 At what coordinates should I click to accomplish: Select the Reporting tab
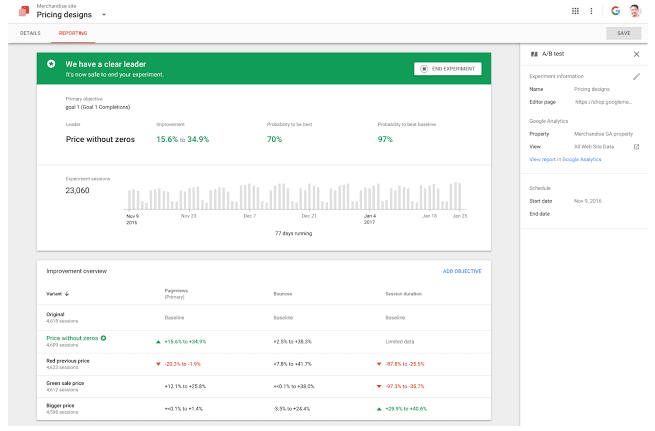(x=73, y=33)
